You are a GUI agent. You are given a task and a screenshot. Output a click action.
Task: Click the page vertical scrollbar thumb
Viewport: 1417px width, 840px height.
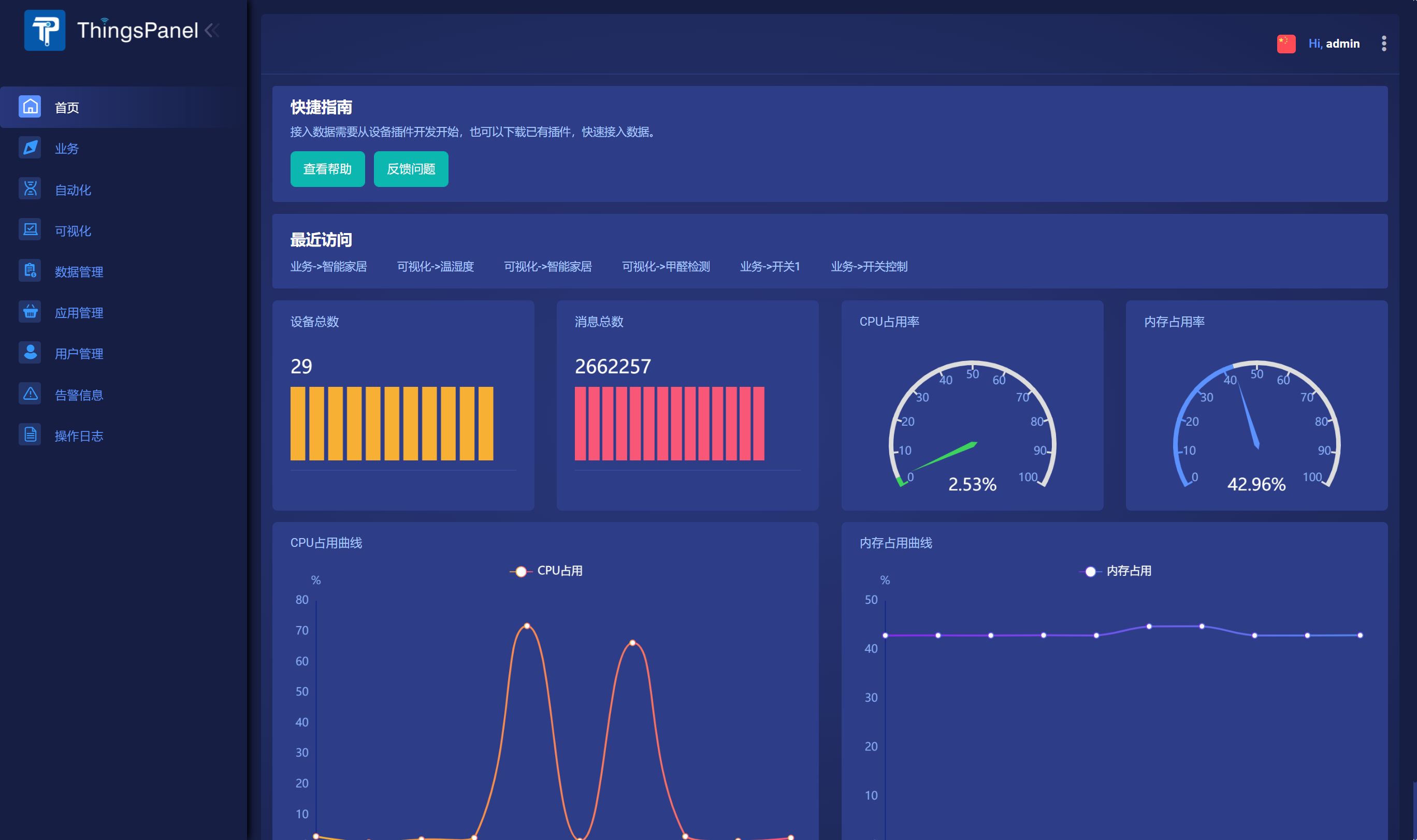coord(1415,810)
